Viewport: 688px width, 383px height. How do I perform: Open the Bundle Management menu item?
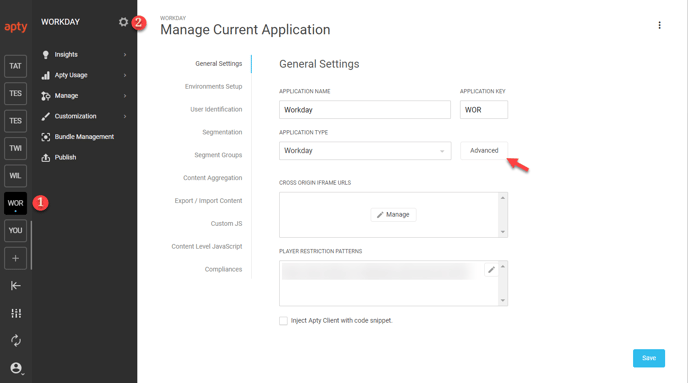click(x=84, y=137)
